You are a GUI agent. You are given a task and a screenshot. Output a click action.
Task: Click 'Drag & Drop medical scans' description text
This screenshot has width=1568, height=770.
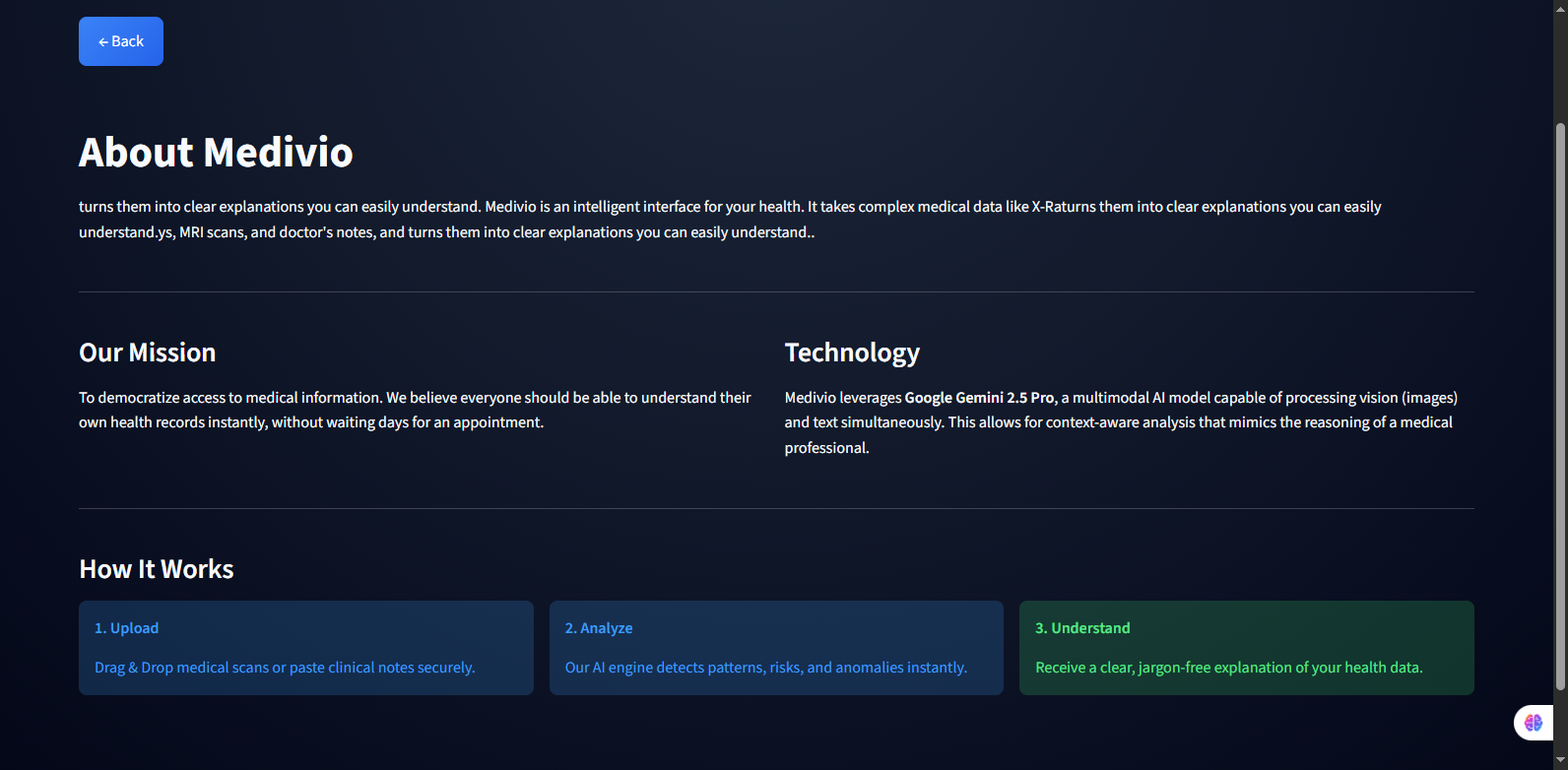285,668
